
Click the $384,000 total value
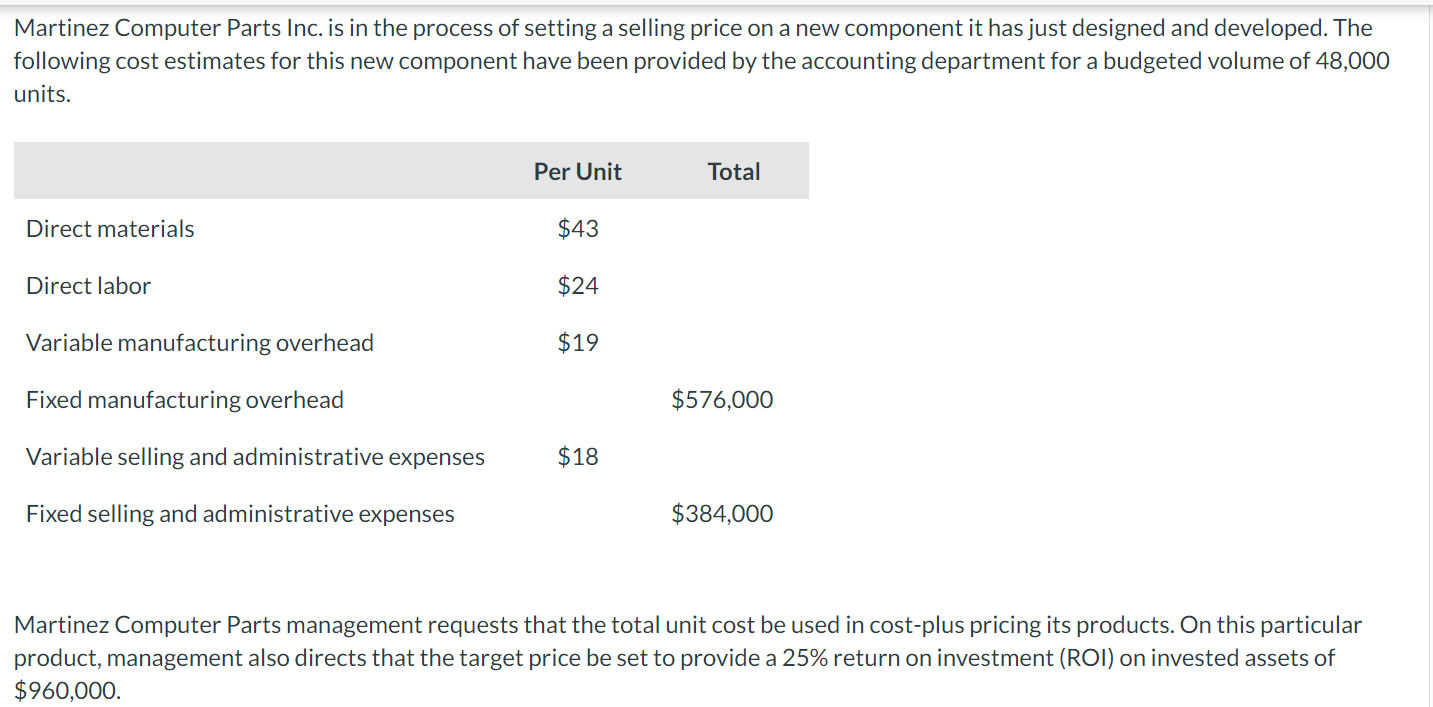[x=722, y=514]
